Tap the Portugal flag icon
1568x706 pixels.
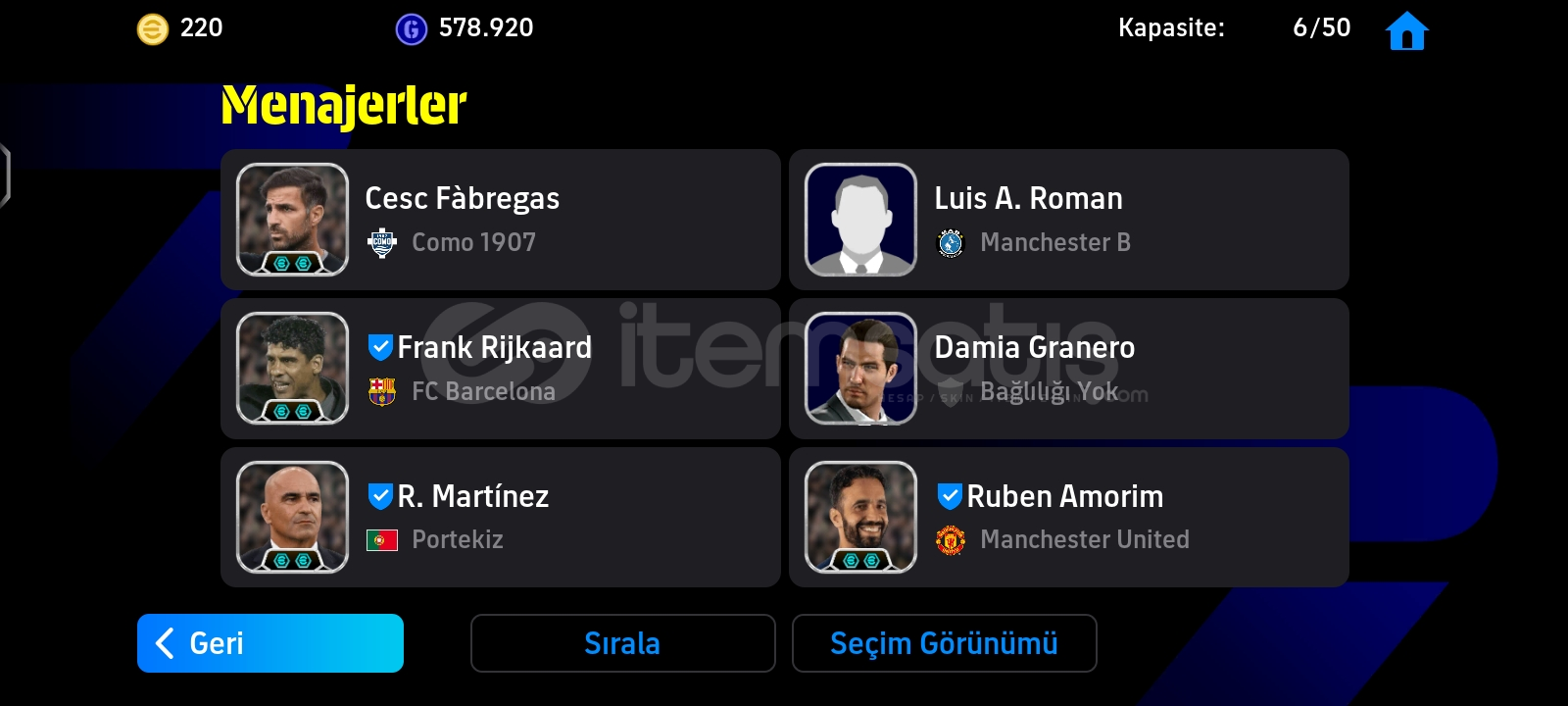click(x=381, y=539)
